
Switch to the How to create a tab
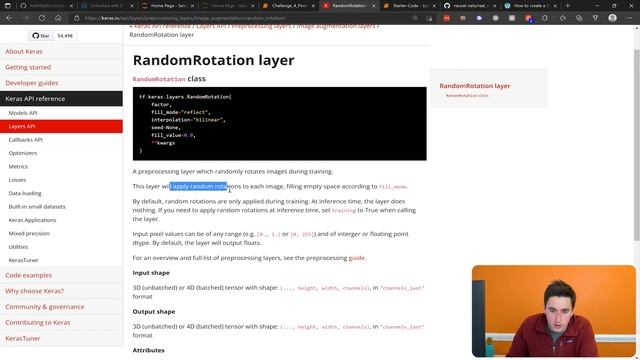click(x=530, y=6)
